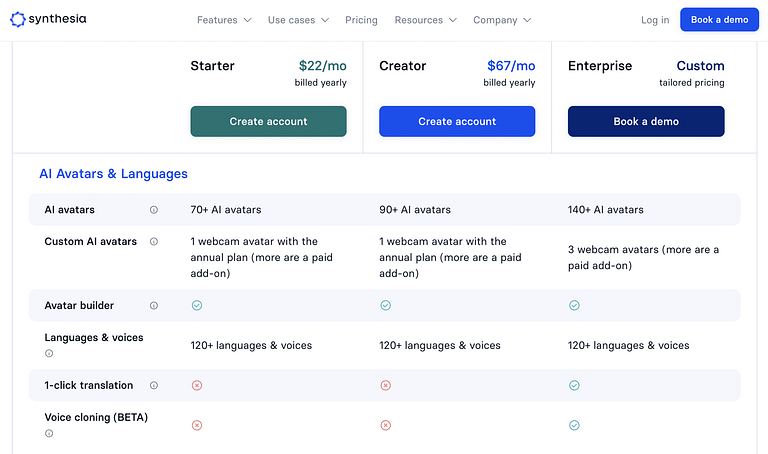Click info icon beside 1-click translation
Viewport: 768px width, 454px height.
click(x=154, y=386)
